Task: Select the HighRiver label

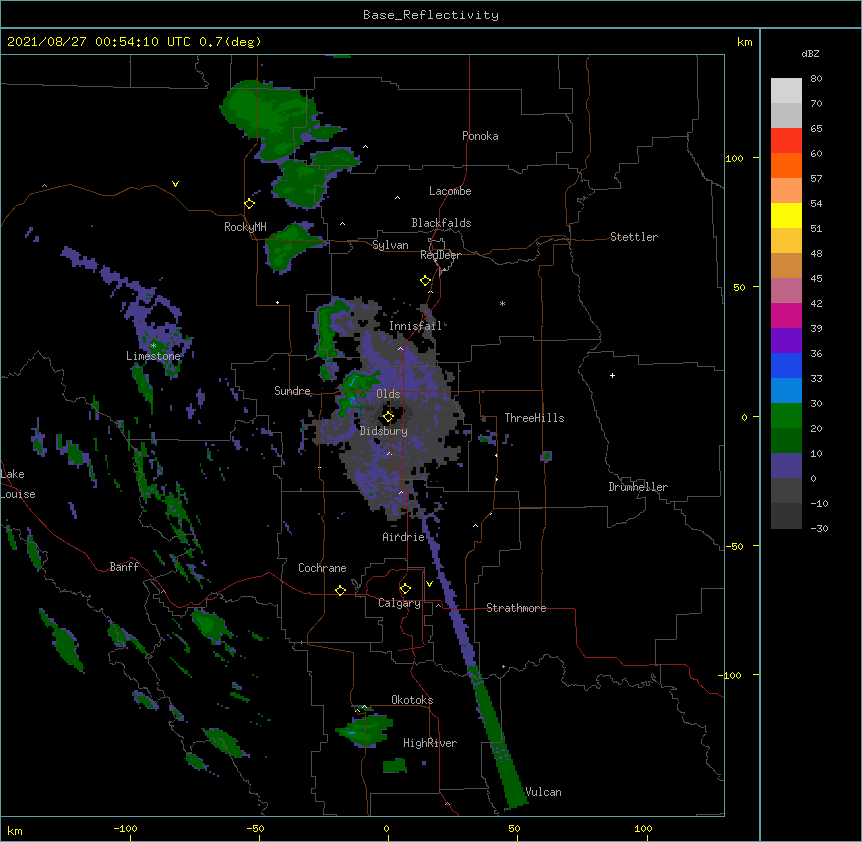Action: (430, 743)
